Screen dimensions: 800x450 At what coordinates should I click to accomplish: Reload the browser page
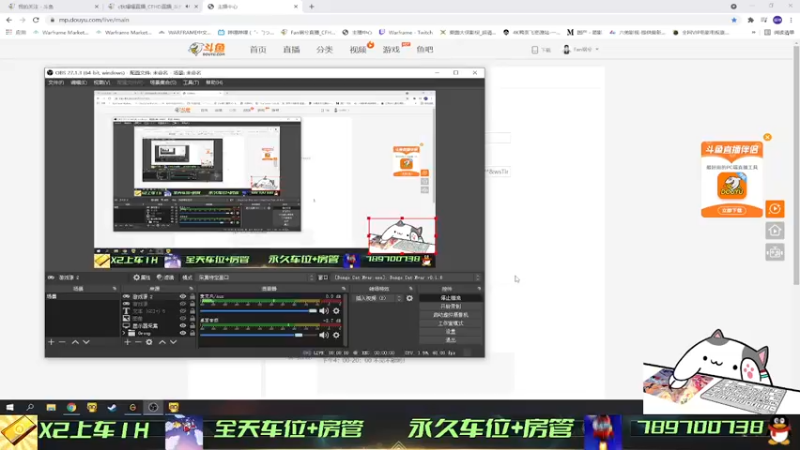coord(36,20)
